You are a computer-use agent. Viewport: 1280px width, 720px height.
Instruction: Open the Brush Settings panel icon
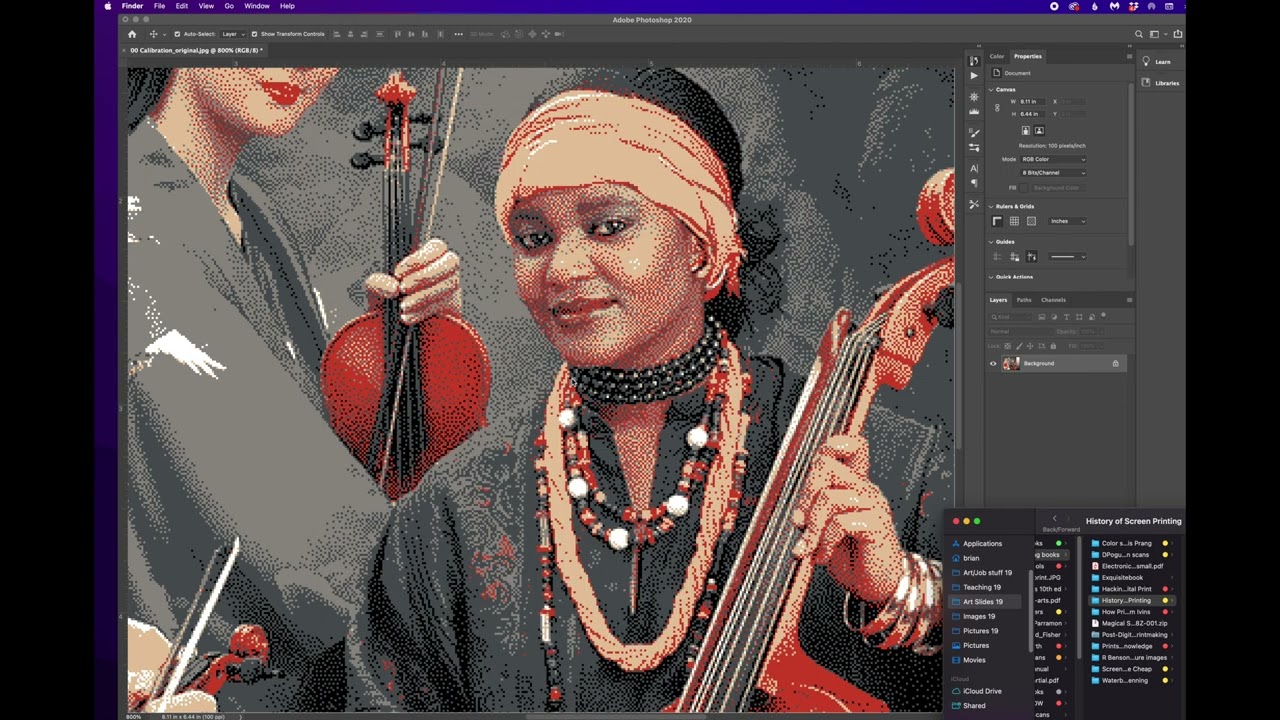click(974, 133)
